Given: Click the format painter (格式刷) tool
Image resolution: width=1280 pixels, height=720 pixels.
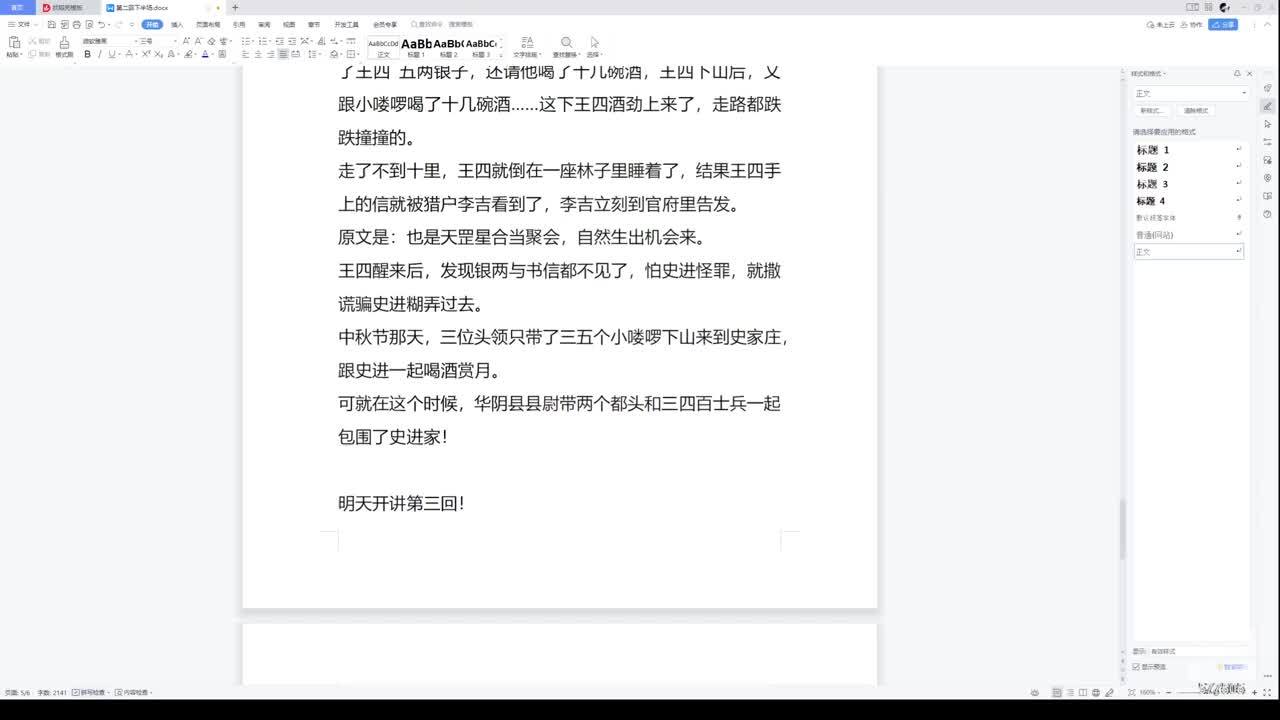Looking at the screenshot, I should pos(64,46).
